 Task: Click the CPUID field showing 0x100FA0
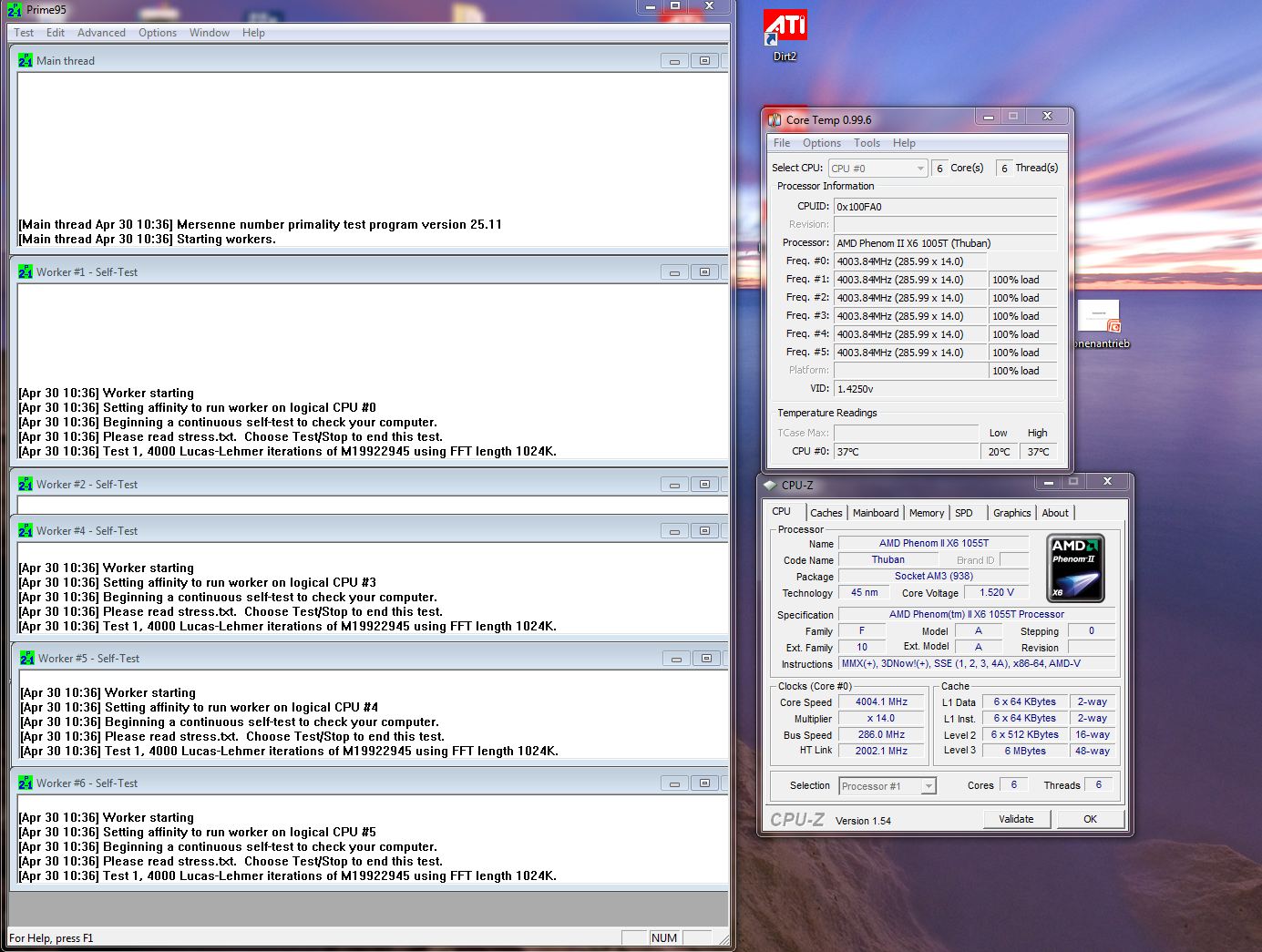945,207
